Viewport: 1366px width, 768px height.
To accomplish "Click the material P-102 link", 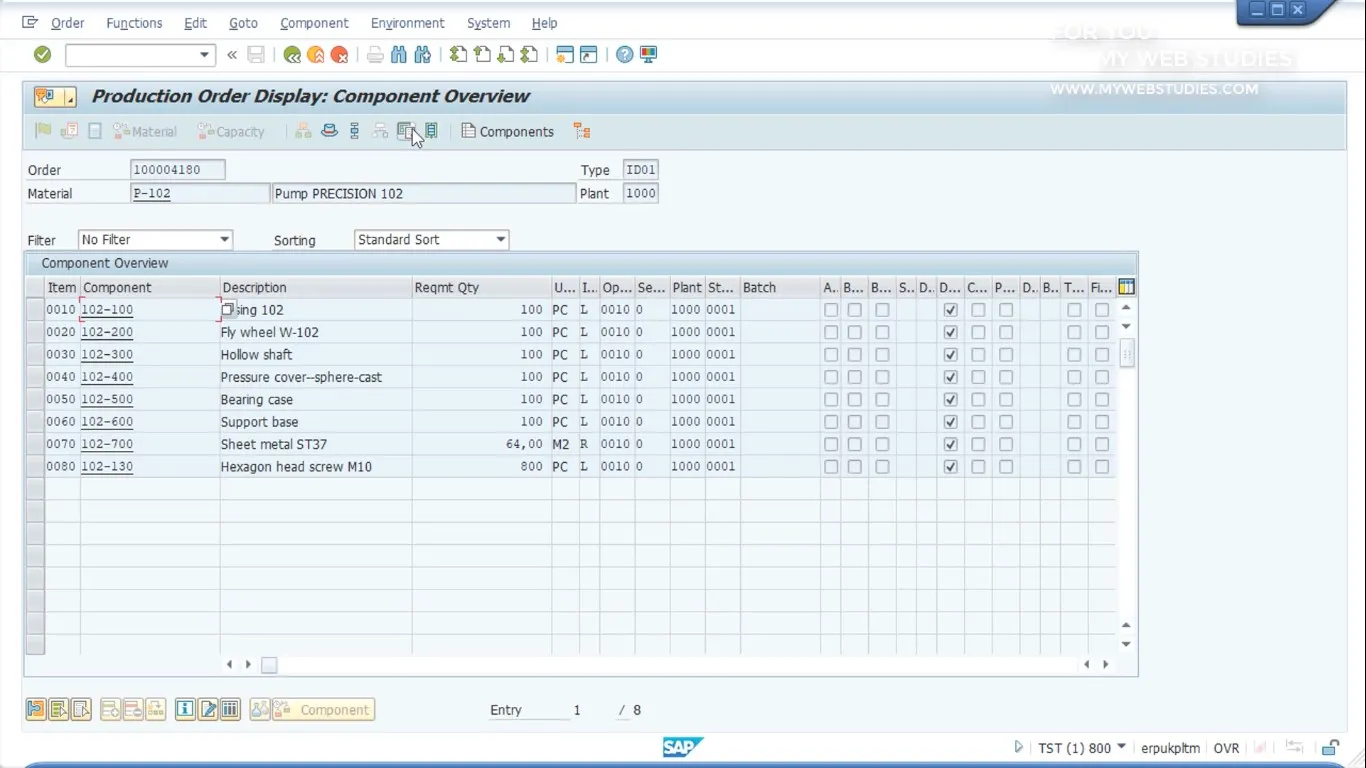I will tap(152, 193).
